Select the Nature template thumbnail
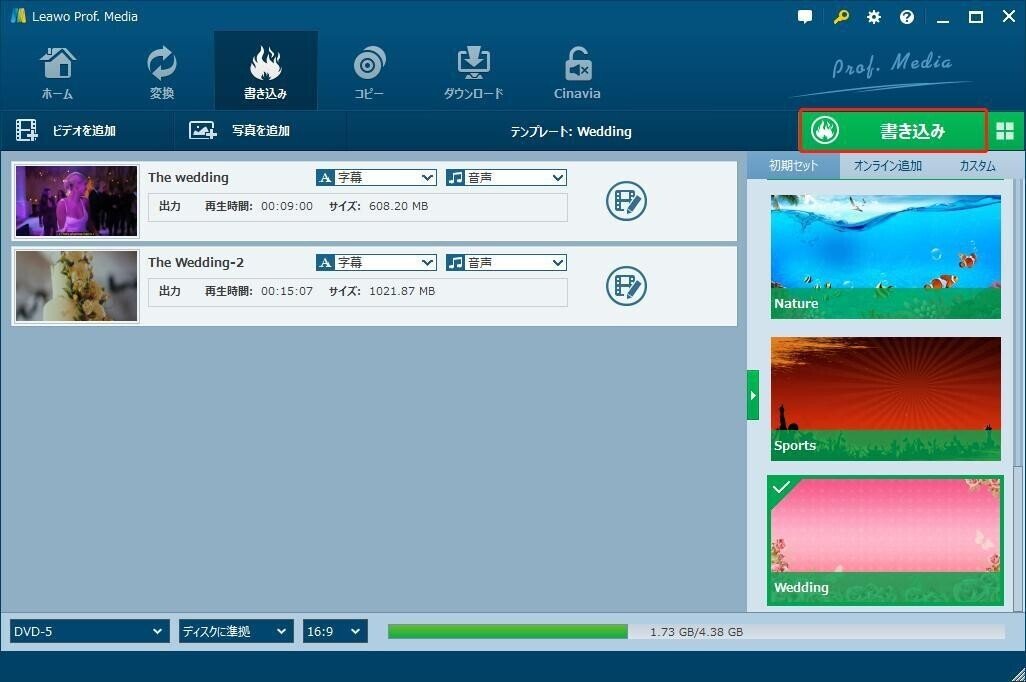The height and width of the screenshot is (682, 1026). [885, 255]
